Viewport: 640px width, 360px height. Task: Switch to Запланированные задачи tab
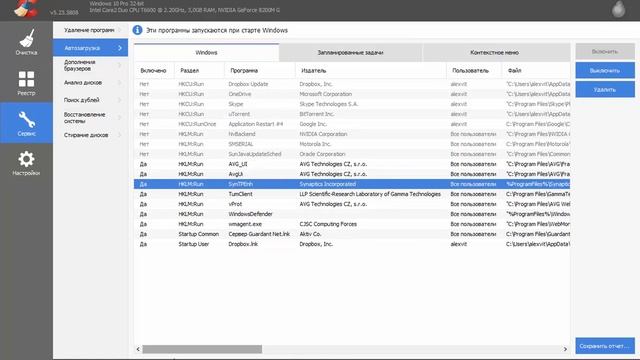coord(351,53)
